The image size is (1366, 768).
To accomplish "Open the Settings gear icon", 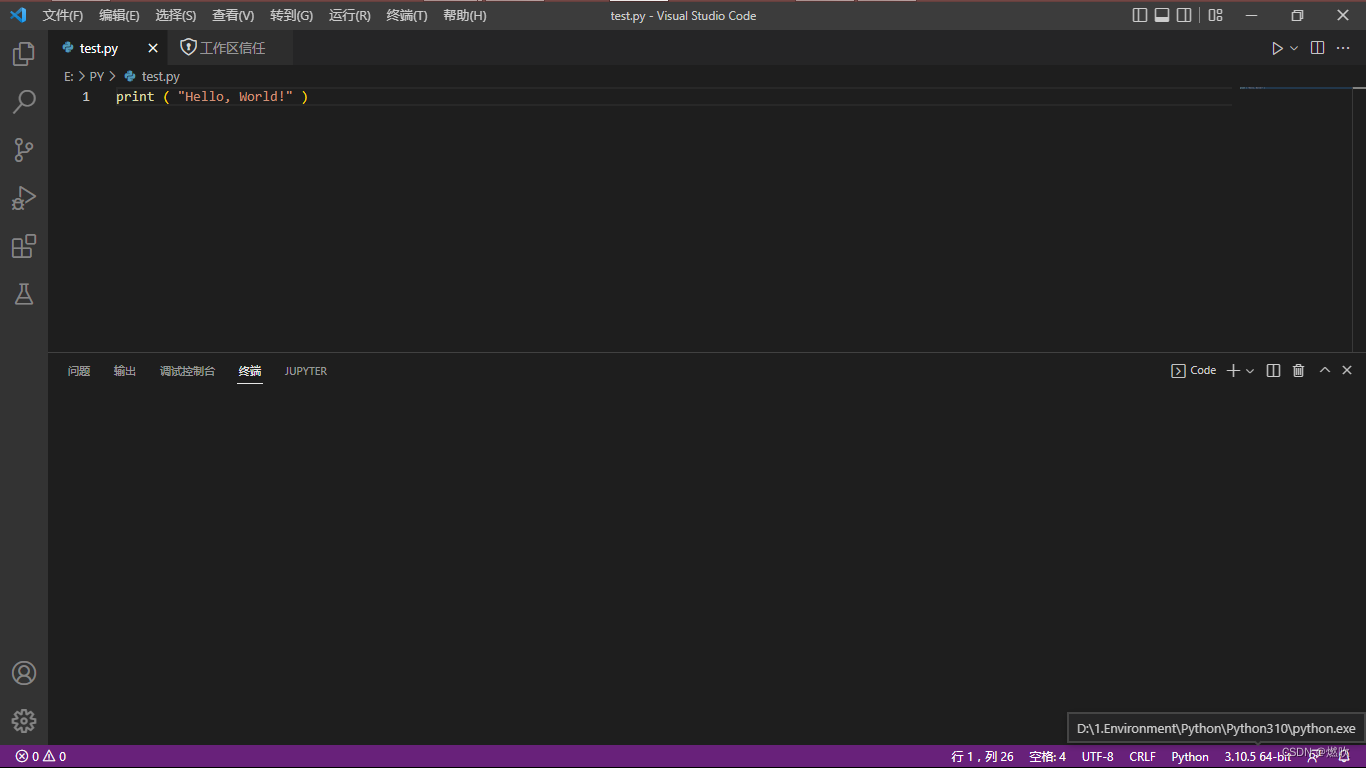I will pos(24,720).
